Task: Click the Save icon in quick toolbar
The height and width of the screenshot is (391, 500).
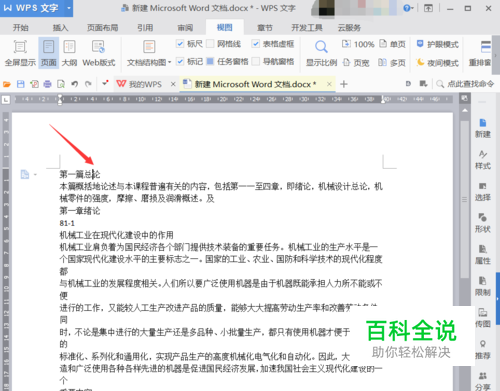Action: (x=21, y=84)
